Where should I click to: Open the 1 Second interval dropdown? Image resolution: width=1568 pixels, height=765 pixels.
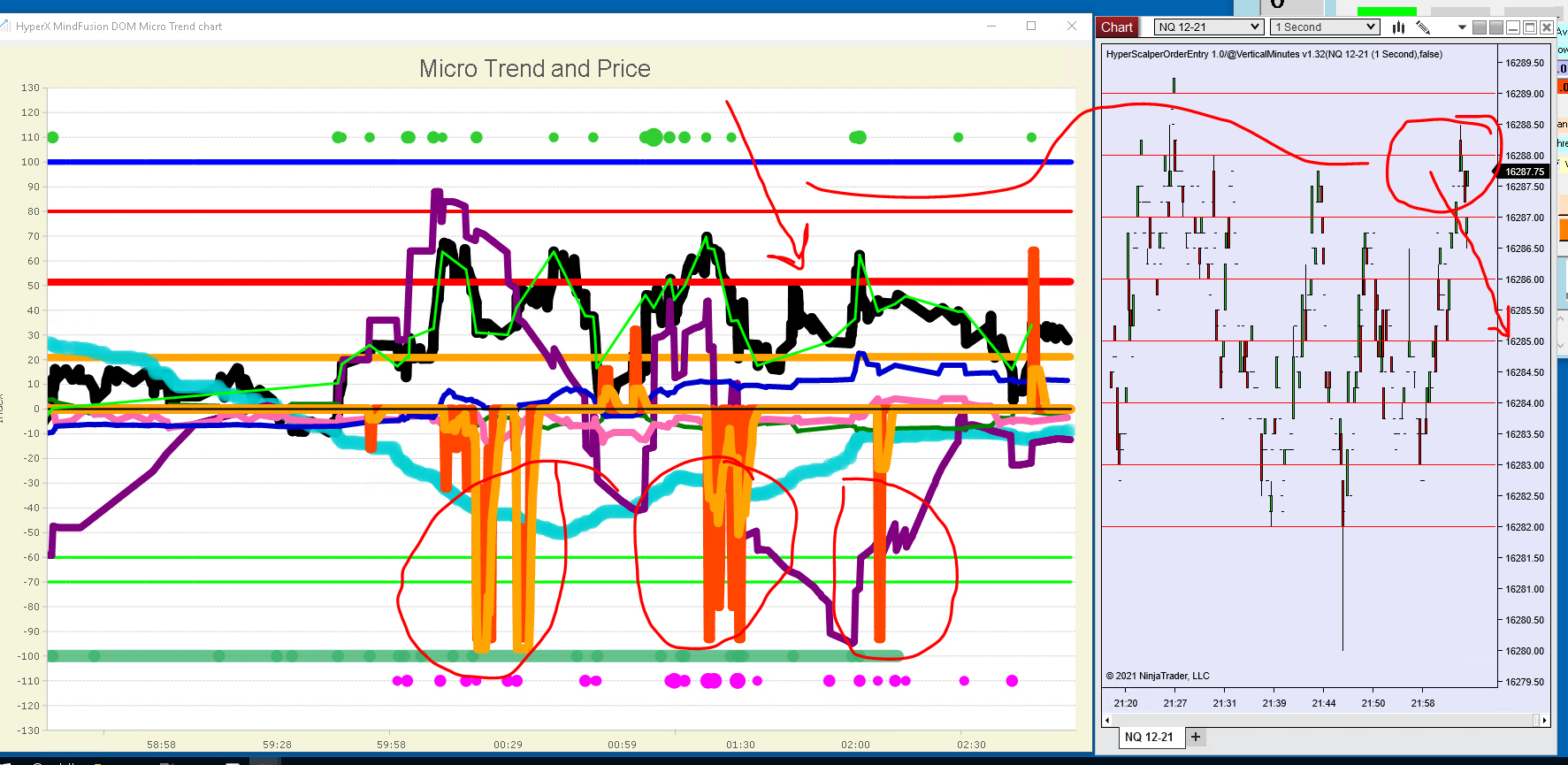click(x=1325, y=27)
